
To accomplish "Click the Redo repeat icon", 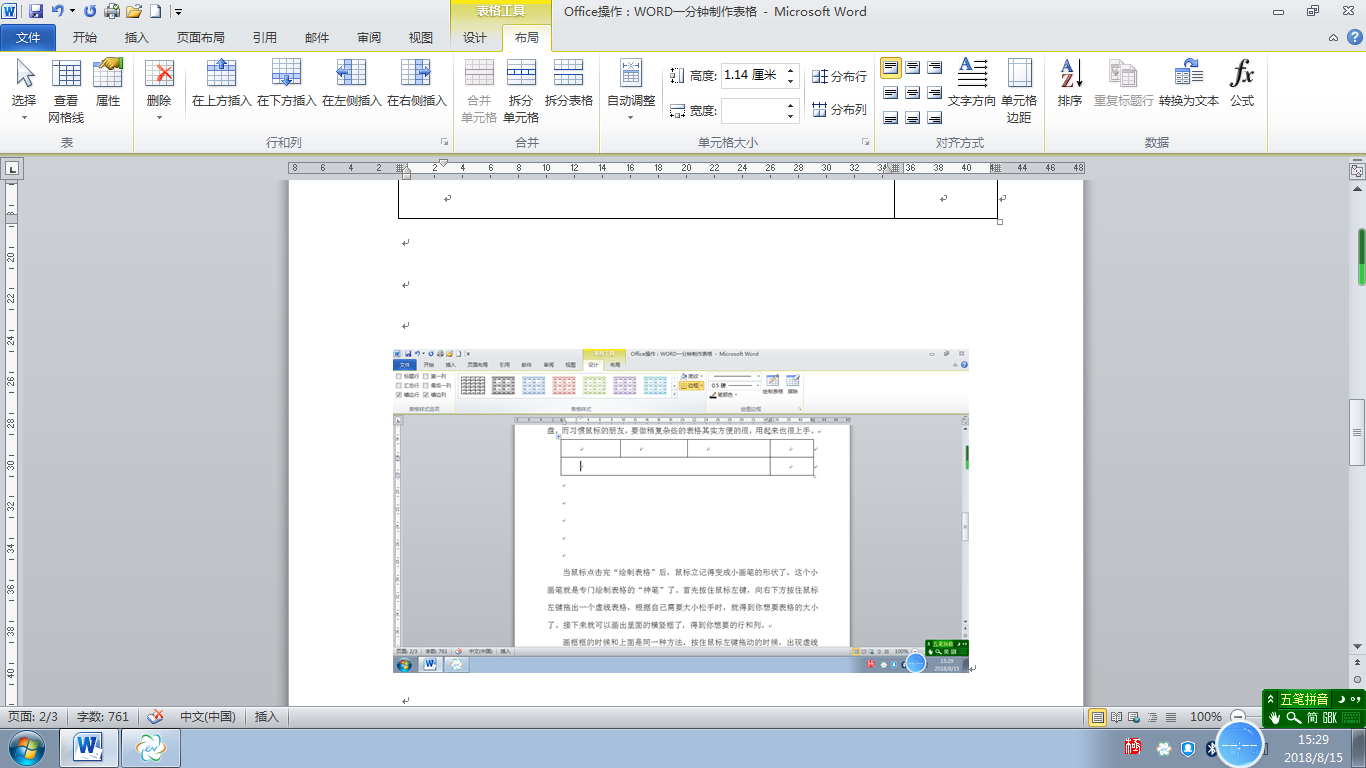I will (90, 12).
